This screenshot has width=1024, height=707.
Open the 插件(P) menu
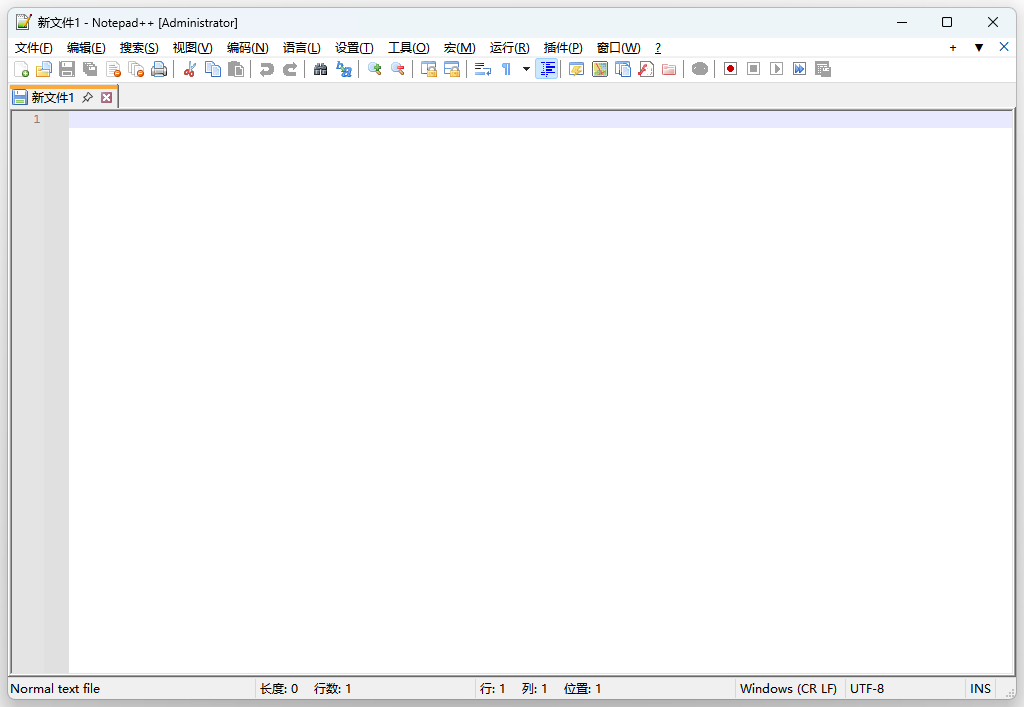coord(563,48)
